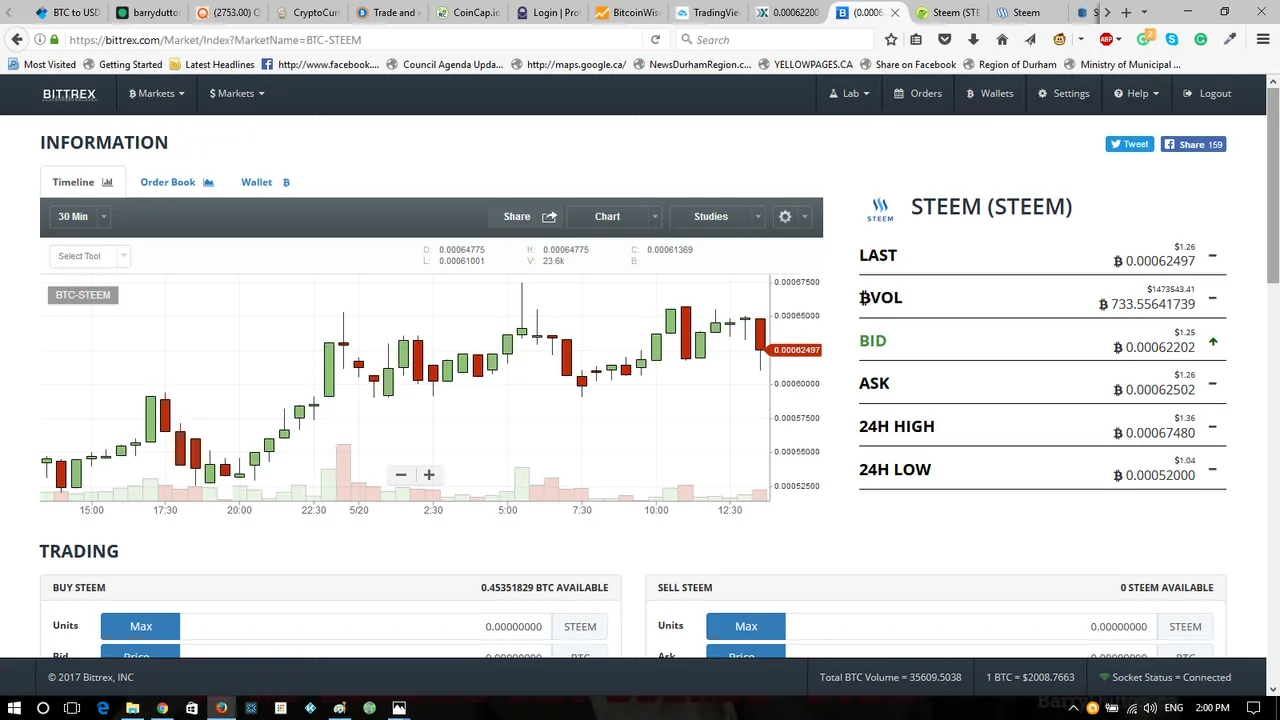Click the Firefox search box
The width and height of the screenshot is (1280, 720).
point(775,39)
